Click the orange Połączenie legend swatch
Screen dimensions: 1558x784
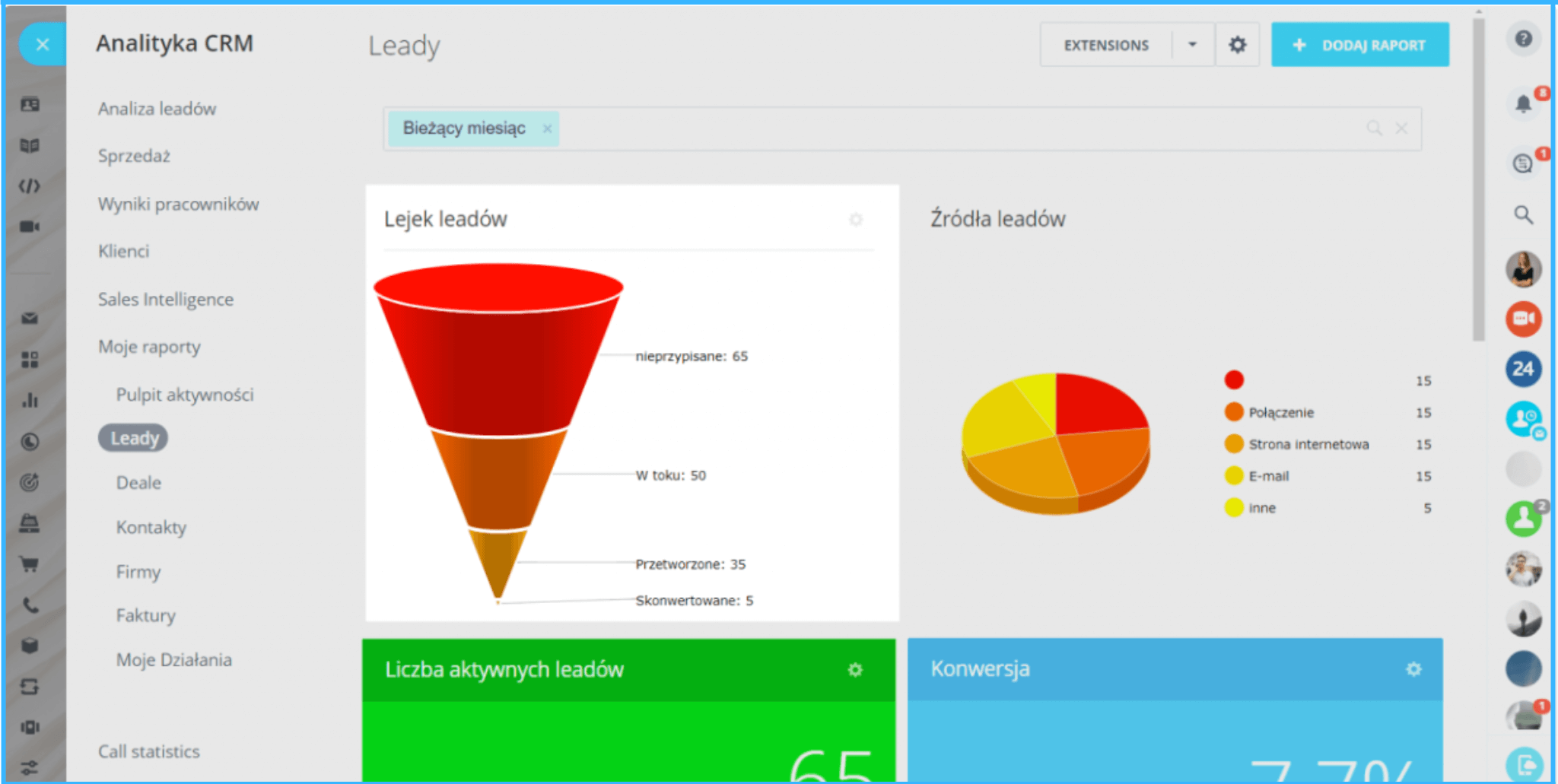(1234, 412)
